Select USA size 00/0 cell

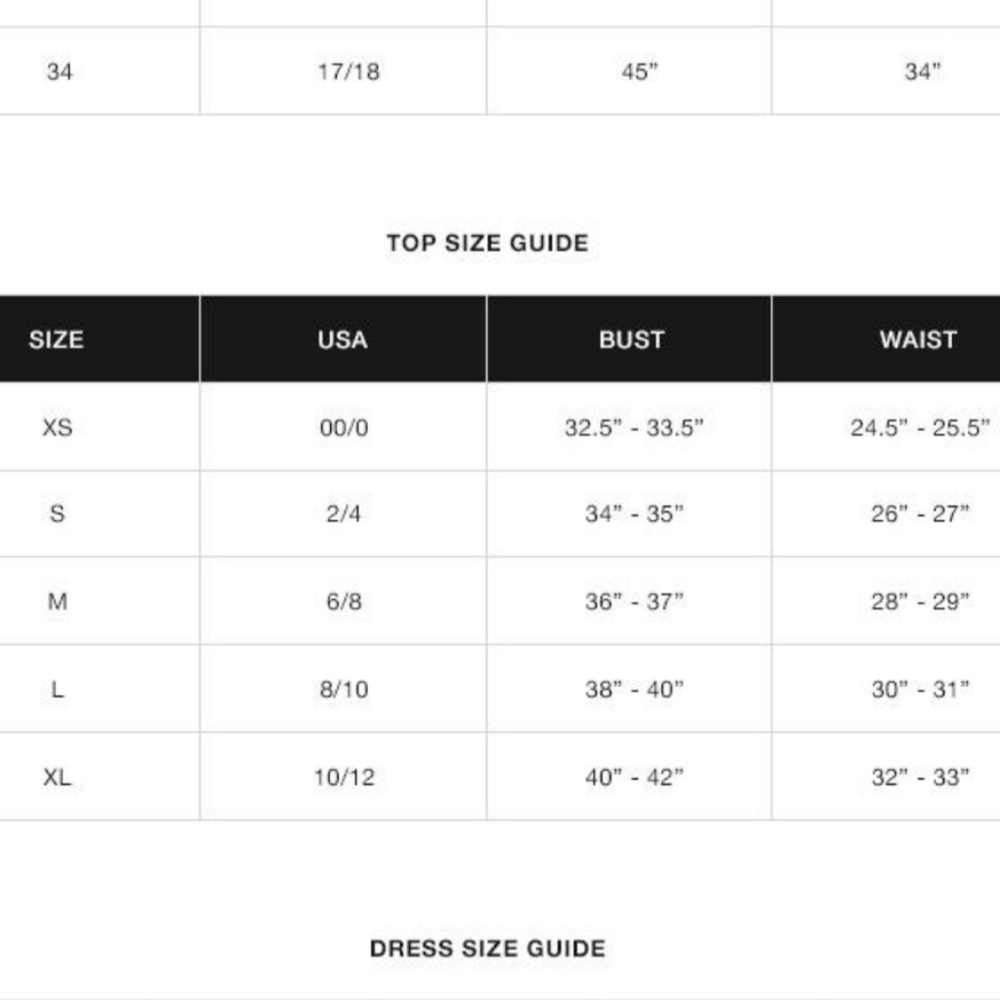point(344,427)
